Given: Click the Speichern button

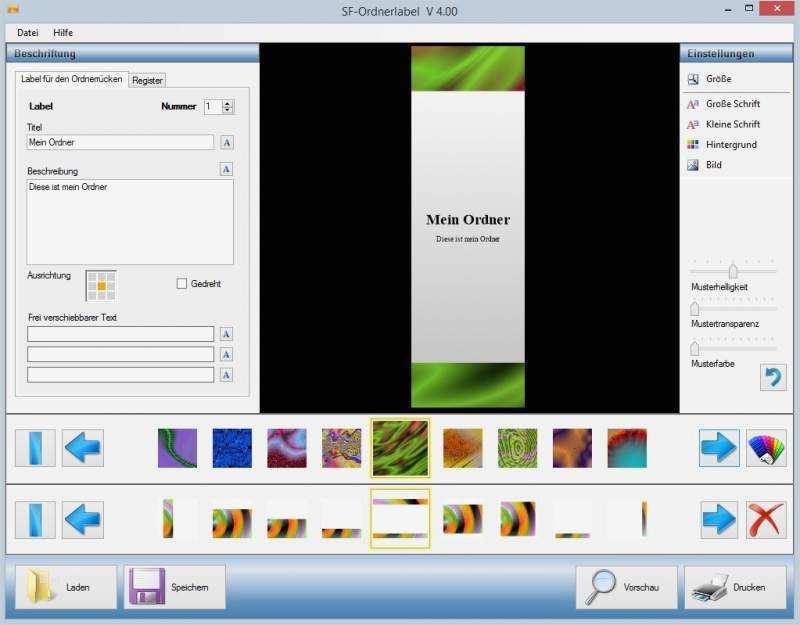Looking at the screenshot, I should tap(174, 587).
